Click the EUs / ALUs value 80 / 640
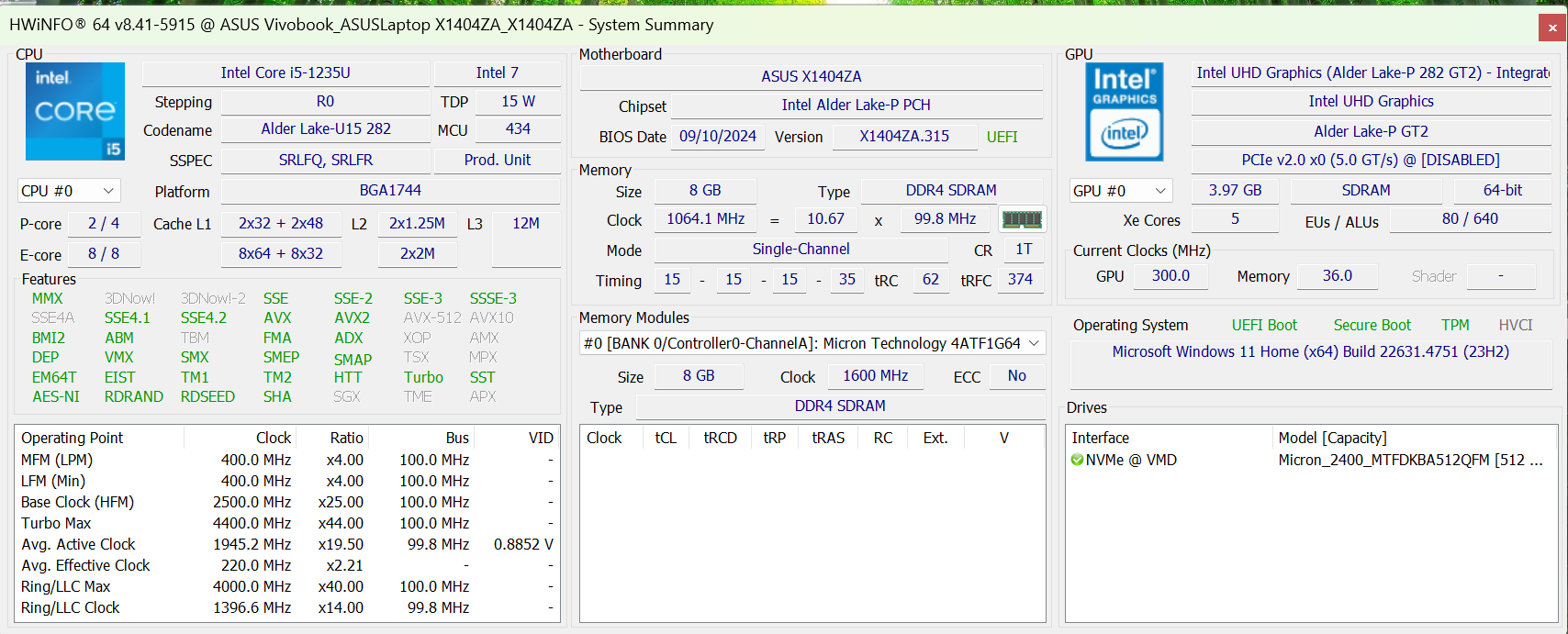The width and height of the screenshot is (1568, 634). (x=1470, y=218)
